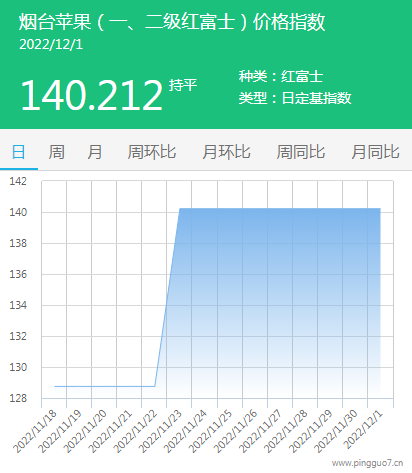Click the 128 y-axis label
412x473 pixels.
[18, 398]
